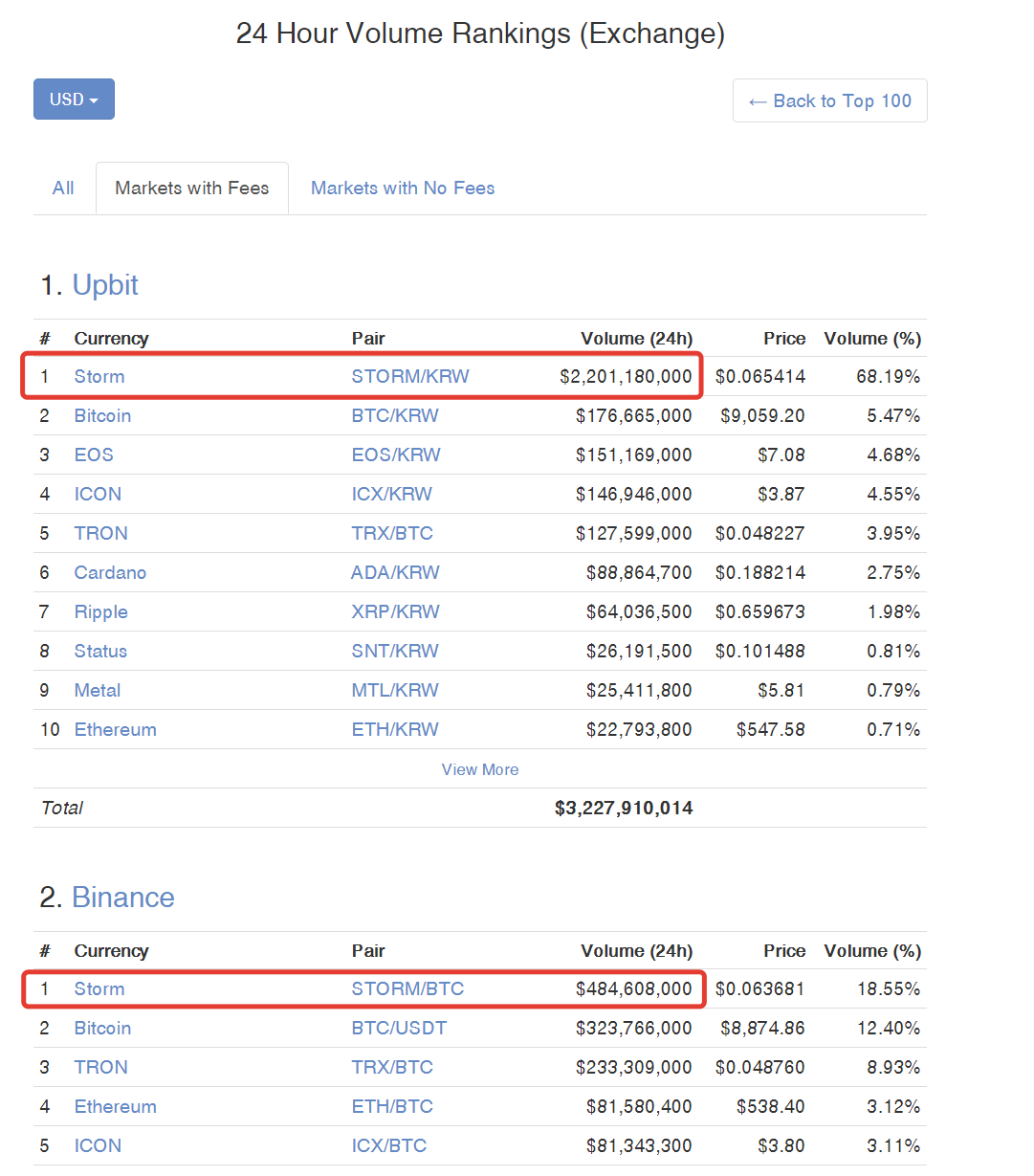Open the STORM/KRW pair link
Viewport: 1034px width, 1176px height.
(x=410, y=377)
